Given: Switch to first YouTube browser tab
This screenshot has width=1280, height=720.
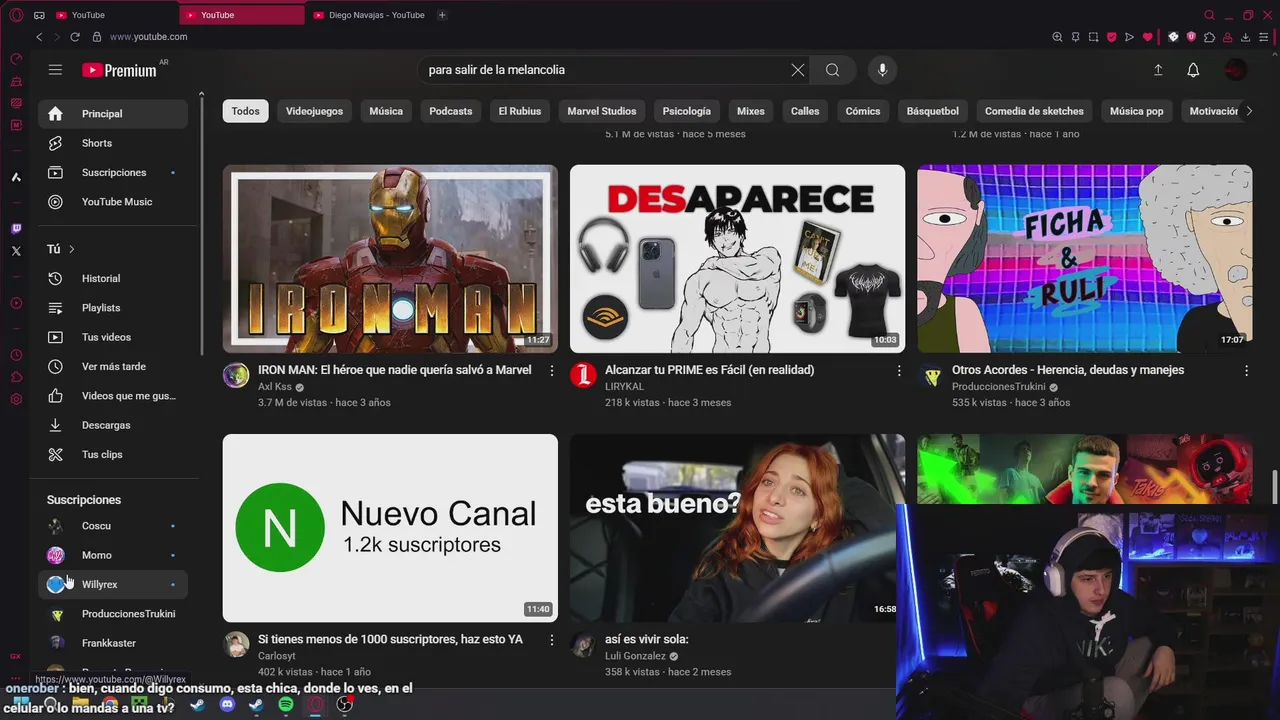Looking at the screenshot, I should click(112, 15).
